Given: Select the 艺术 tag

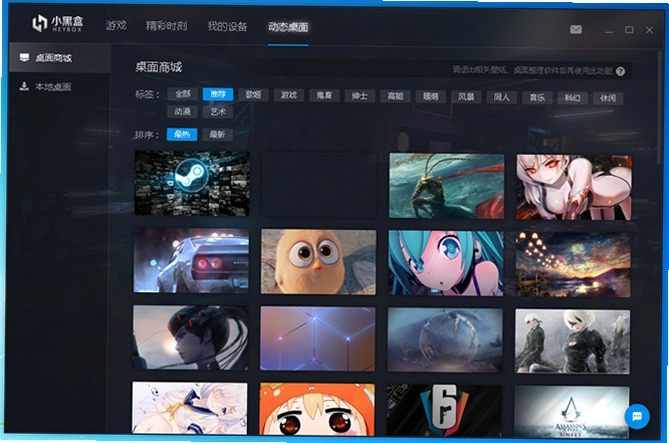Looking at the screenshot, I should coord(218,112).
